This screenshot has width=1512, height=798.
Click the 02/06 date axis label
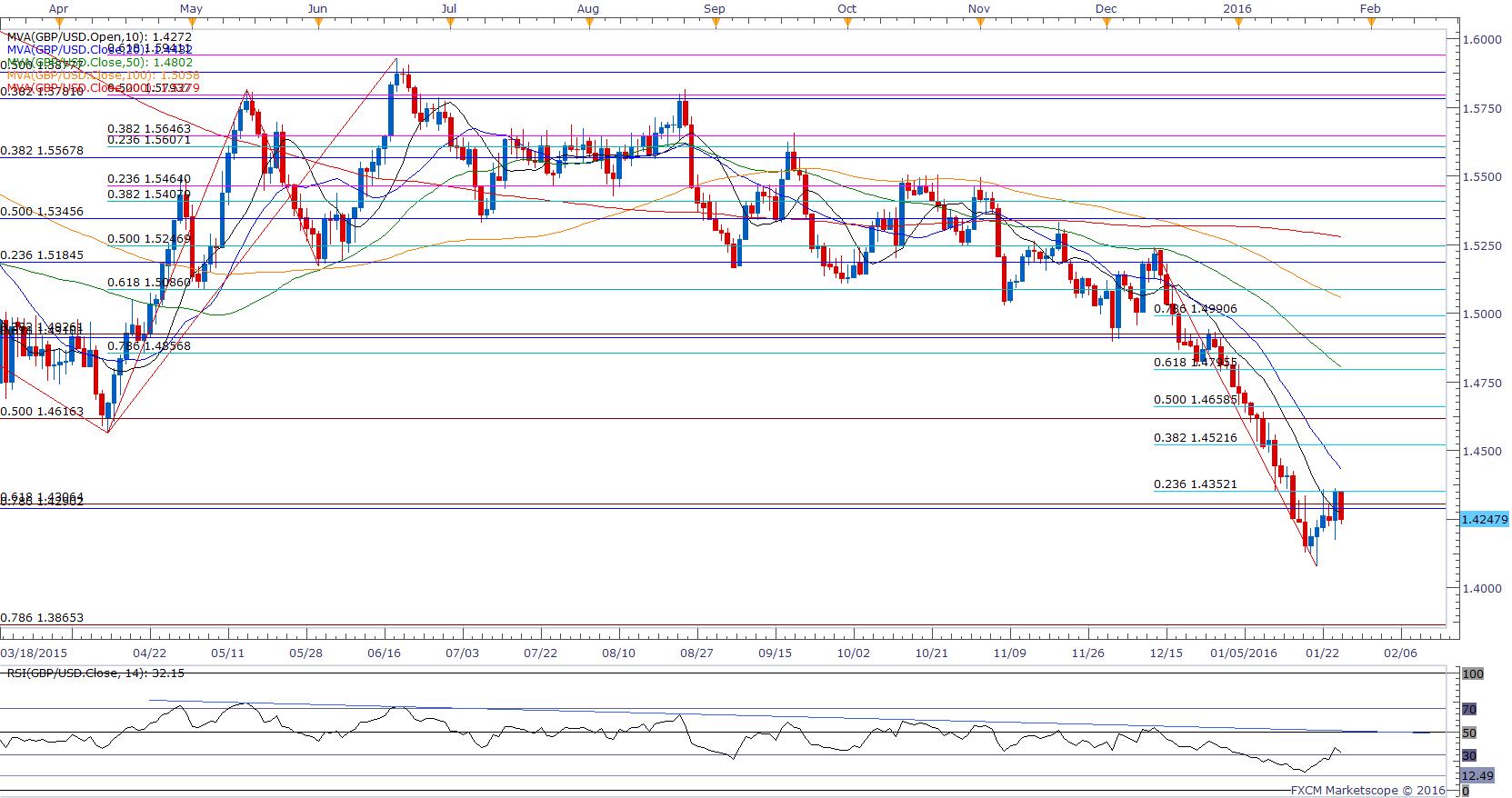(1400, 653)
